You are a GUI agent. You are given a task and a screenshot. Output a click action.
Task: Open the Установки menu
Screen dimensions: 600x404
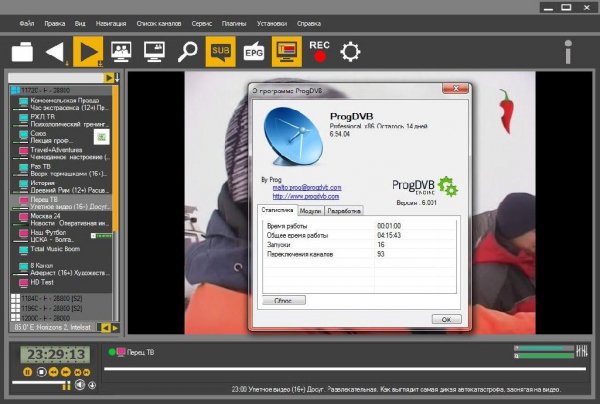point(272,24)
